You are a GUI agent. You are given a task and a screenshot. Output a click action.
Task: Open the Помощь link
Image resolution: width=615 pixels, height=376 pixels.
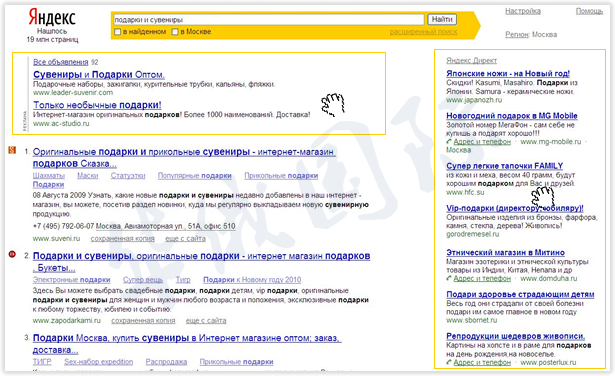tap(589, 11)
